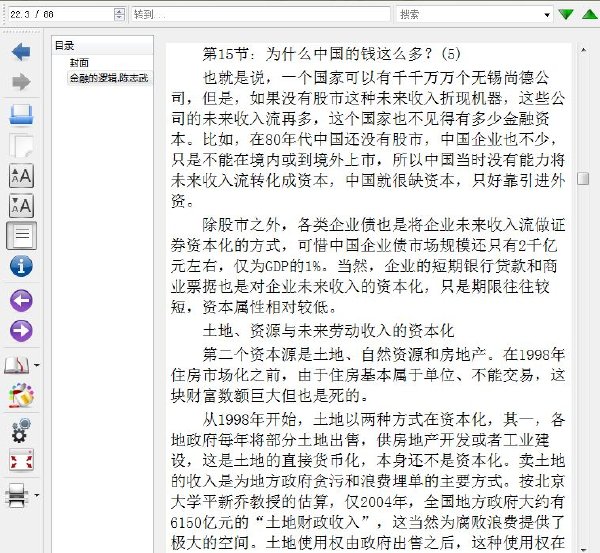600x553 pixels.
Task: Toggle full screen with red arrows icon
Action: [x=21, y=460]
